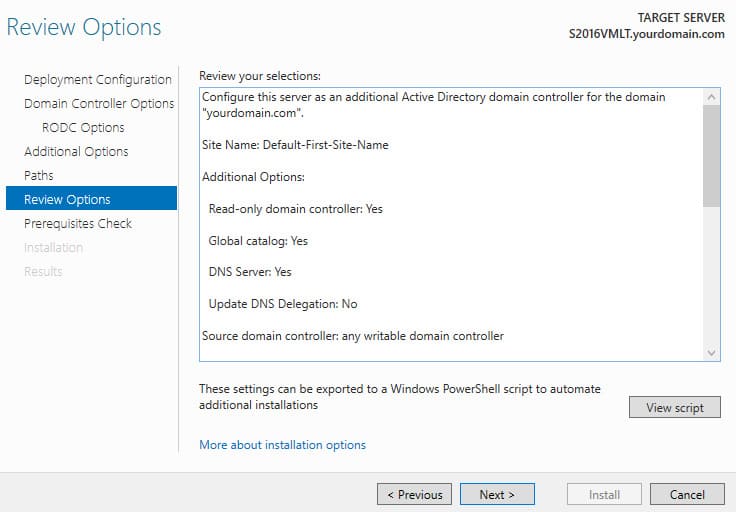
Task: Click the Source domain controller line
Action: [353, 336]
